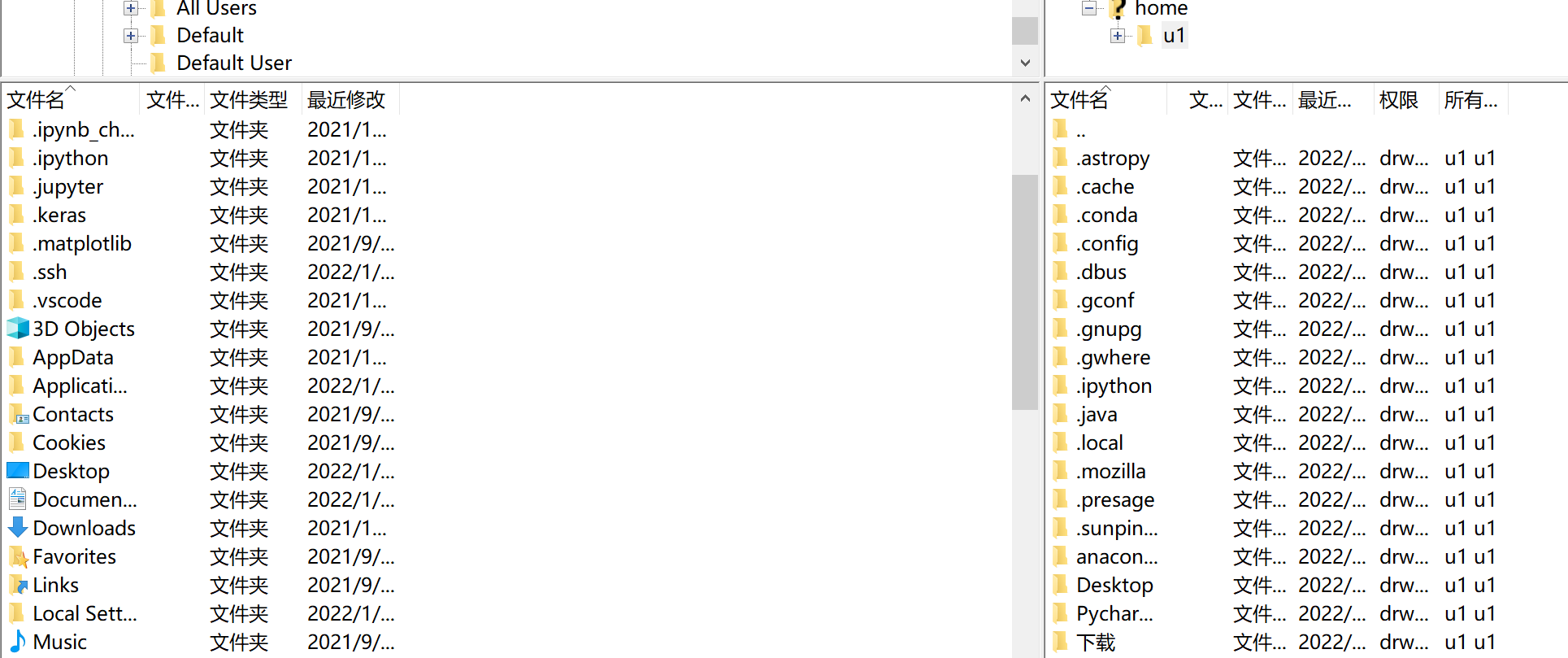Click the home folder question-mark icon

pos(1118,9)
